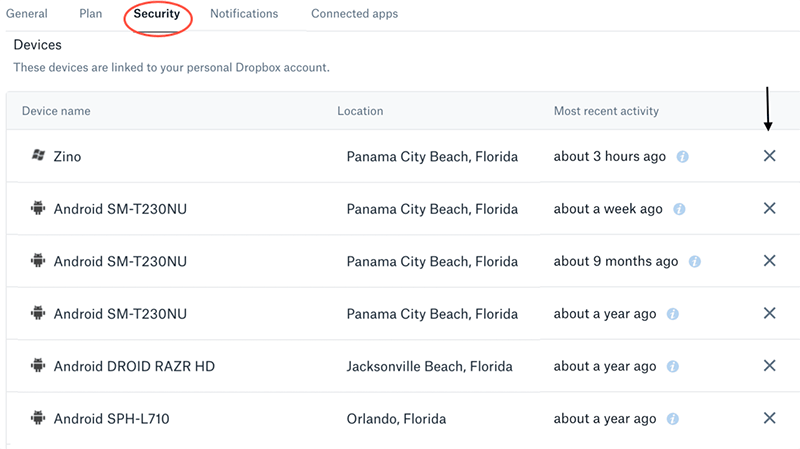Select the 'Android SPH-L710' device name
This screenshot has width=800, height=449.
tap(111, 419)
